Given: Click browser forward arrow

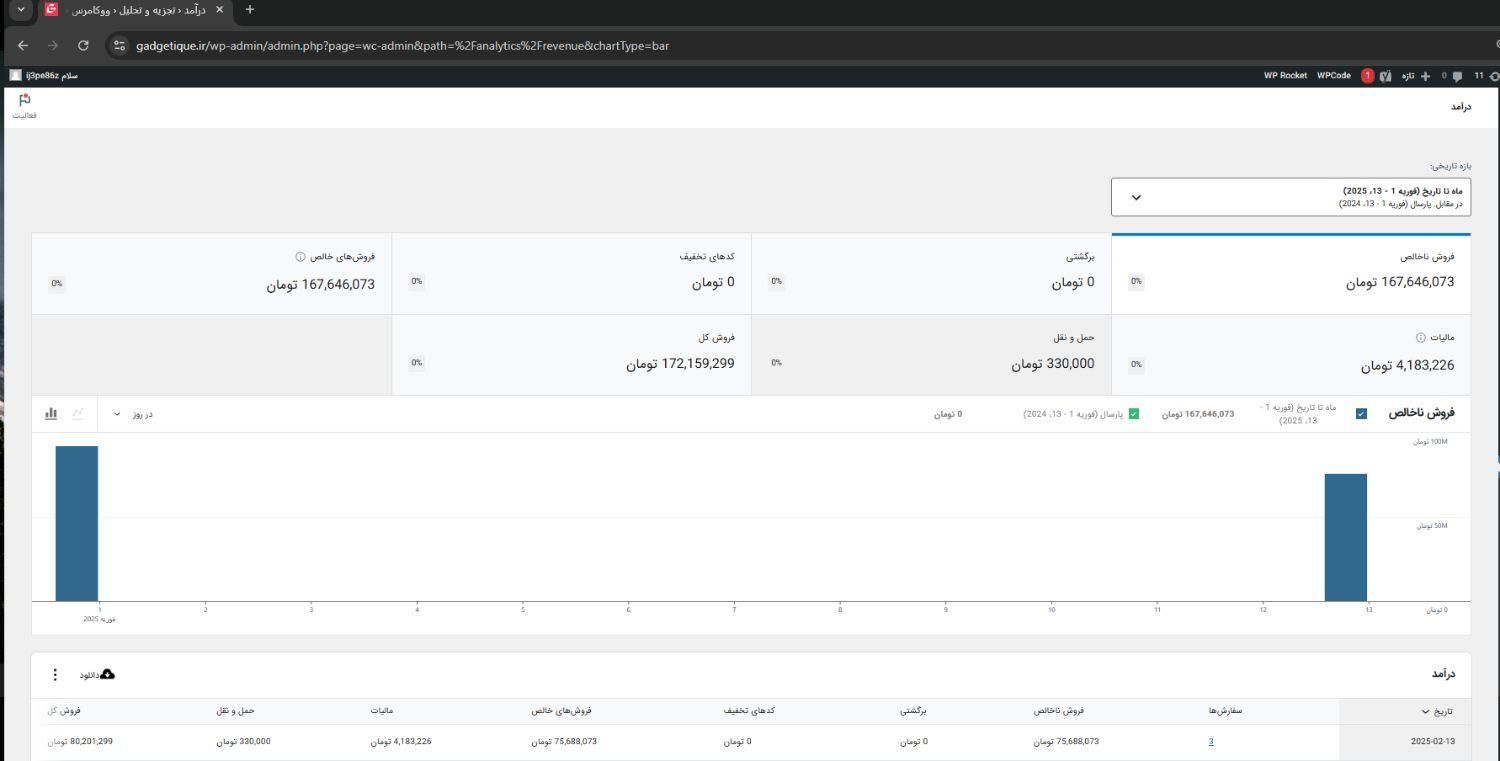Looking at the screenshot, I should click(x=53, y=45).
